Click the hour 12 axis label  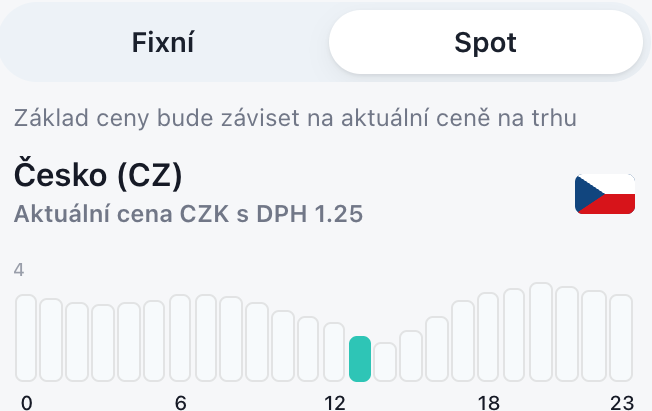(x=334, y=402)
